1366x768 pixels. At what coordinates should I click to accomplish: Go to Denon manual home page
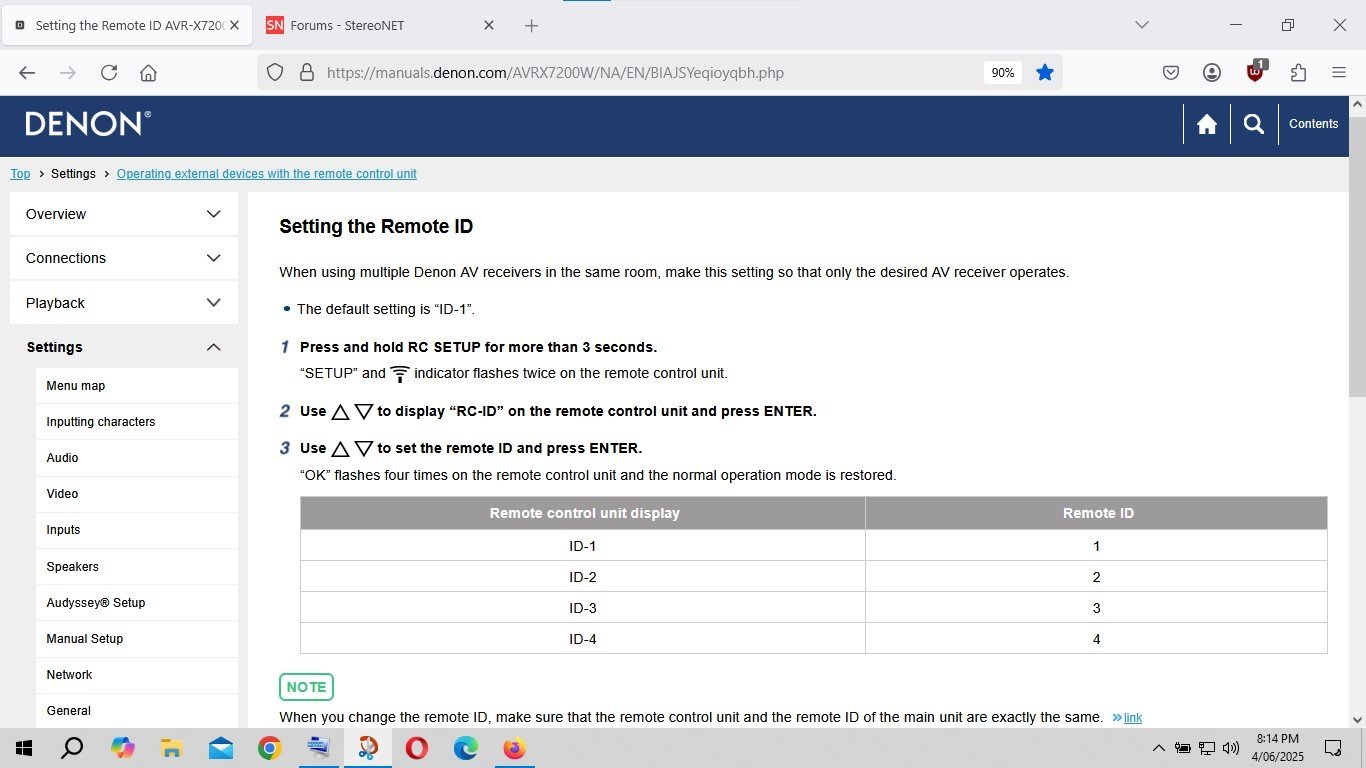(1207, 124)
